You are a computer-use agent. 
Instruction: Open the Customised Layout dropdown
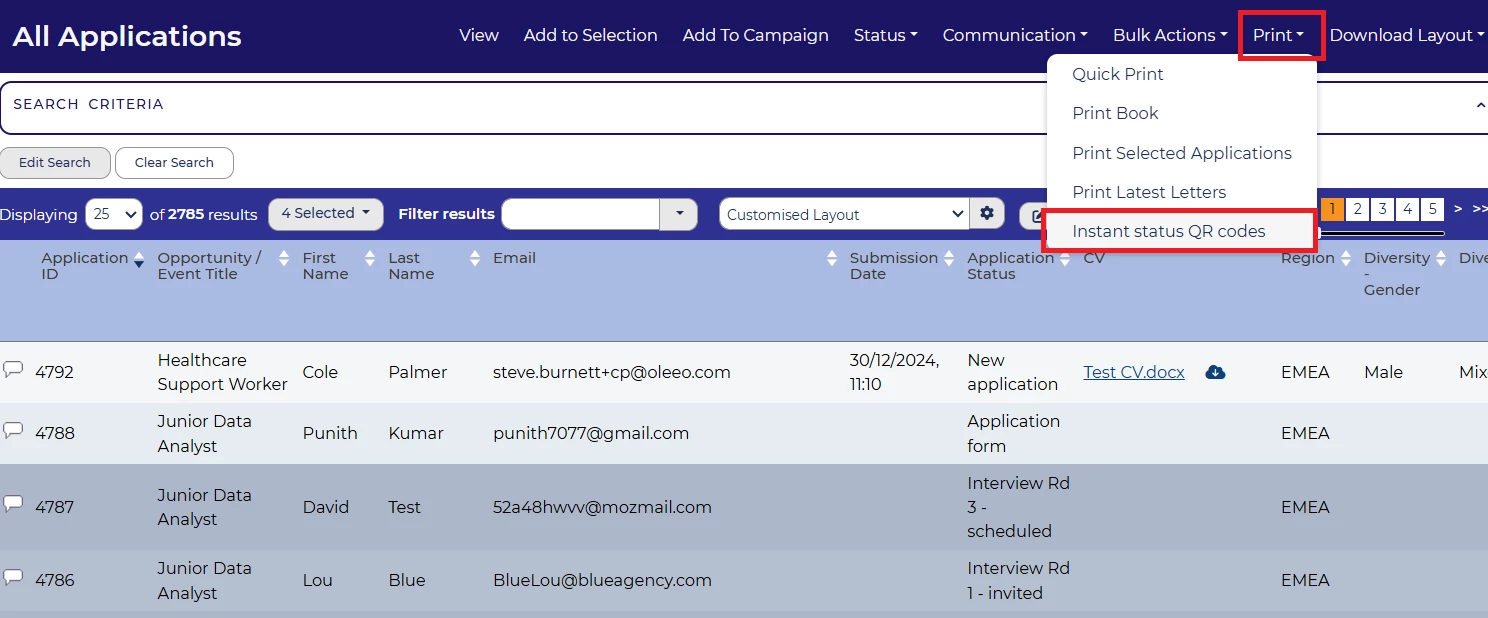pos(843,214)
